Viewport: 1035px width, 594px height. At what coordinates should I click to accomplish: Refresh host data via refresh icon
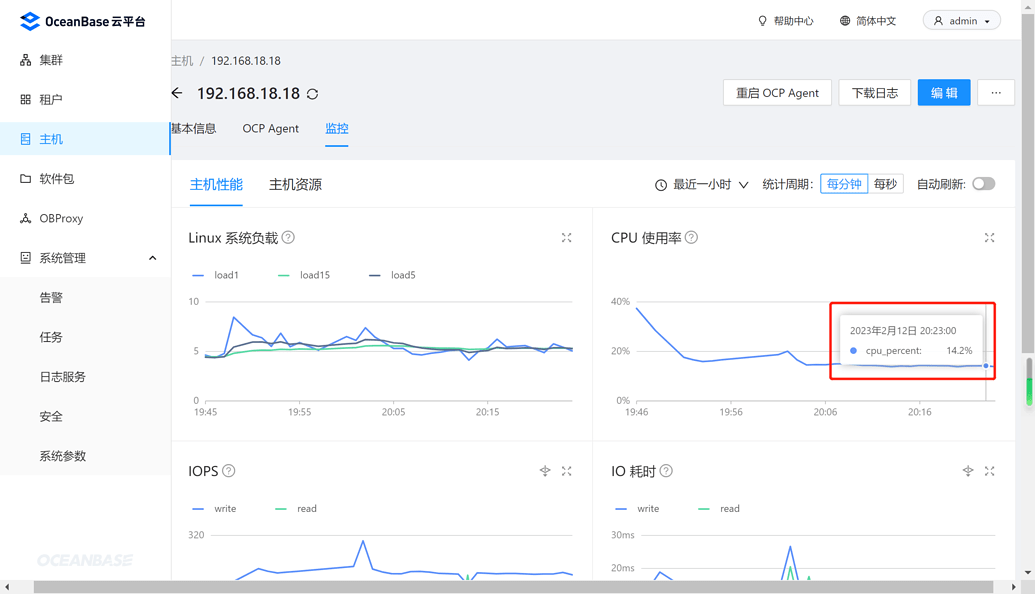coord(310,93)
